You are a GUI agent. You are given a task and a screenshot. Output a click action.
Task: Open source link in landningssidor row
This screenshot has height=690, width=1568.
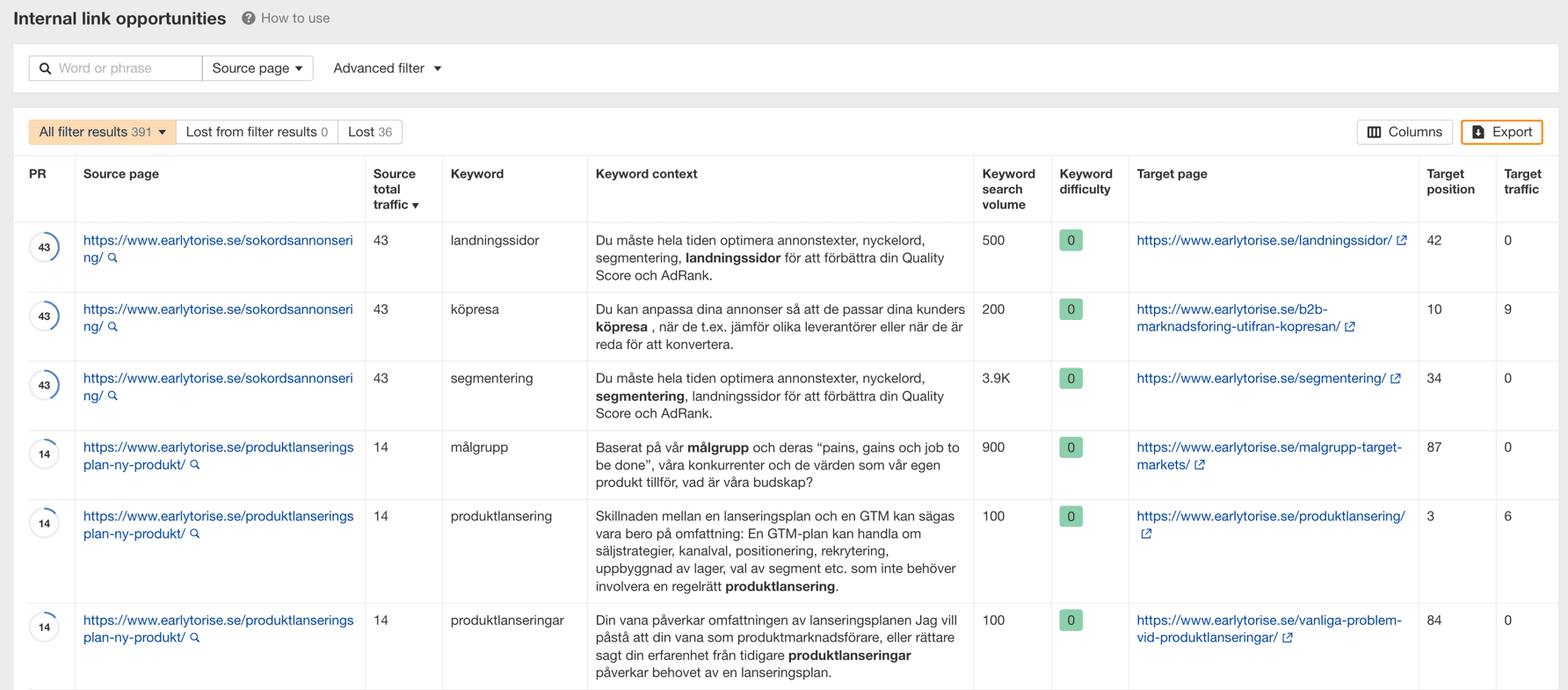click(218, 249)
